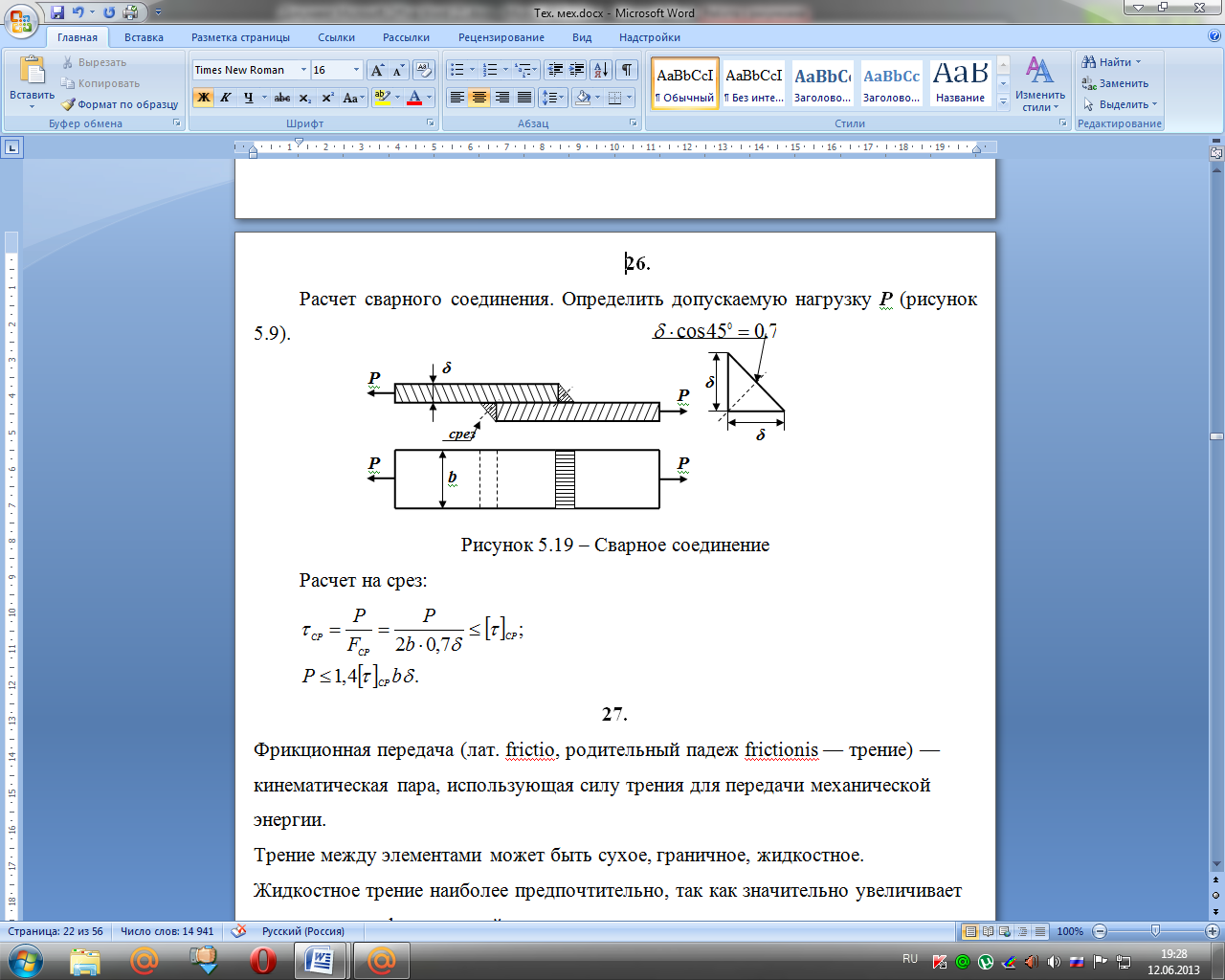
Task: Click Копировать to copy
Action: 100,83
